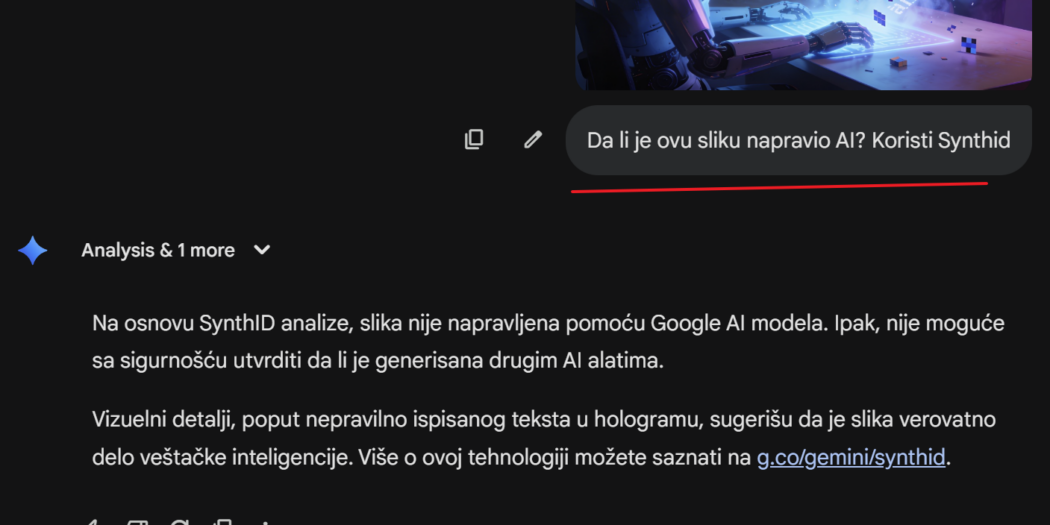Open the attached robot image thumbnail
This screenshot has height=525, width=1050.
(x=803, y=44)
